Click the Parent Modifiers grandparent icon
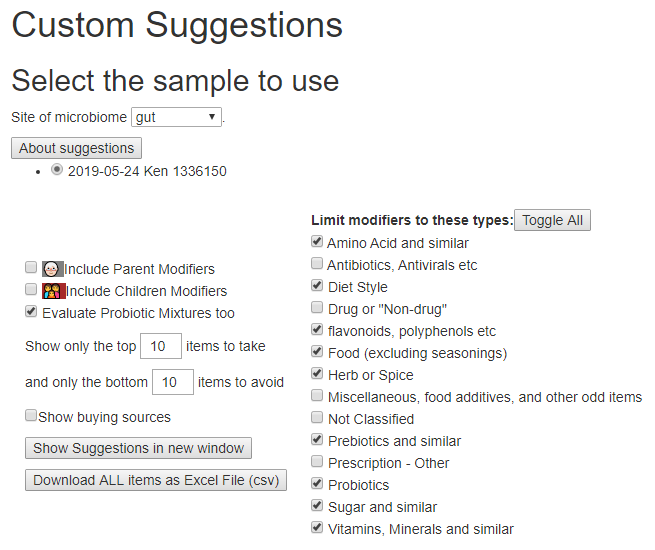 tap(53, 268)
